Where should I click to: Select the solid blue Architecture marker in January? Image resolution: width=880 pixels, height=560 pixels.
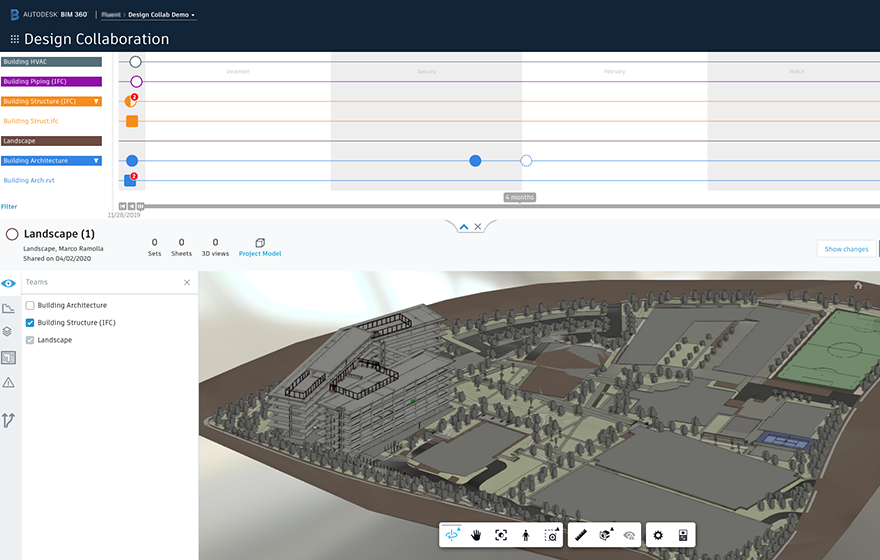[475, 161]
